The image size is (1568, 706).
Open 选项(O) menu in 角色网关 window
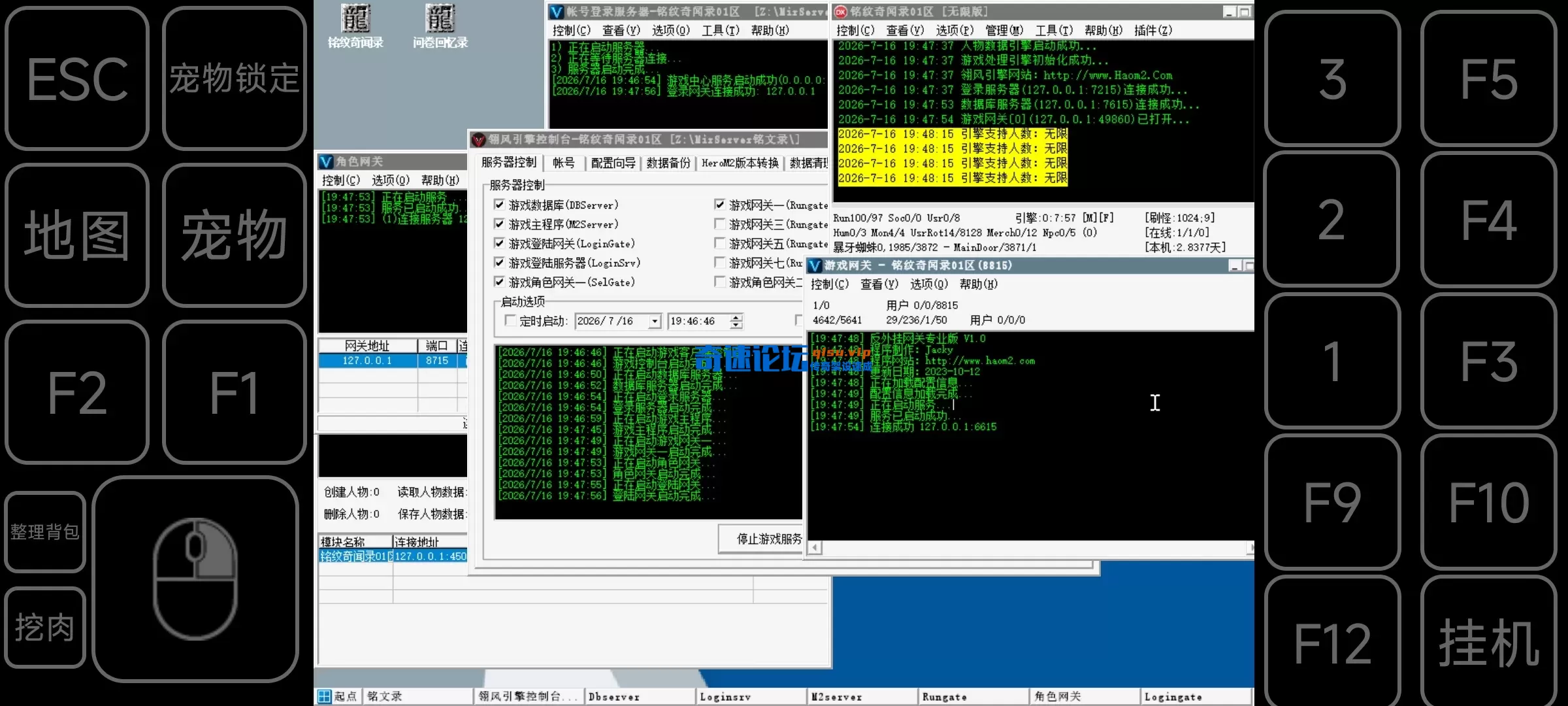(391, 180)
